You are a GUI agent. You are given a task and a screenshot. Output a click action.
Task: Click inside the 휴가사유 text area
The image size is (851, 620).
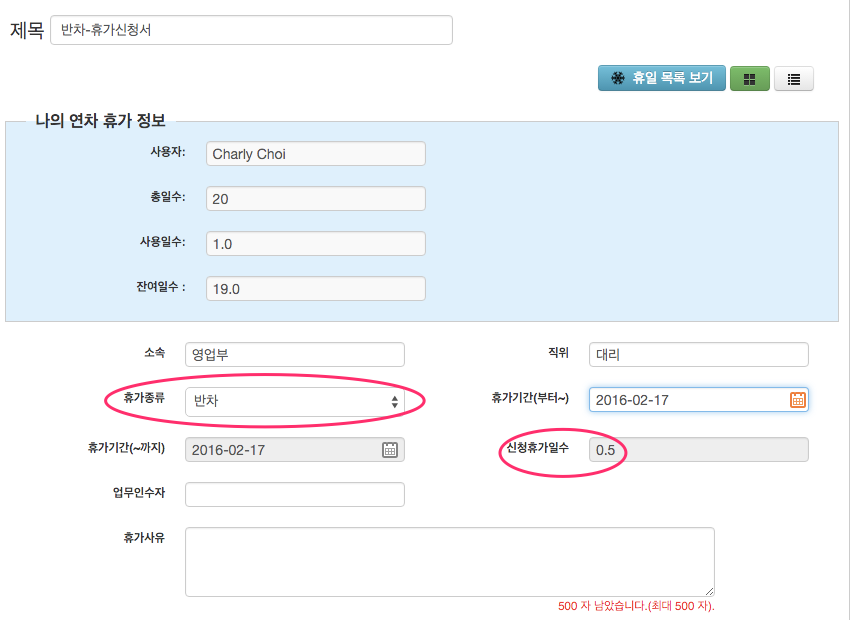pyautogui.click(x=450, y=562)
